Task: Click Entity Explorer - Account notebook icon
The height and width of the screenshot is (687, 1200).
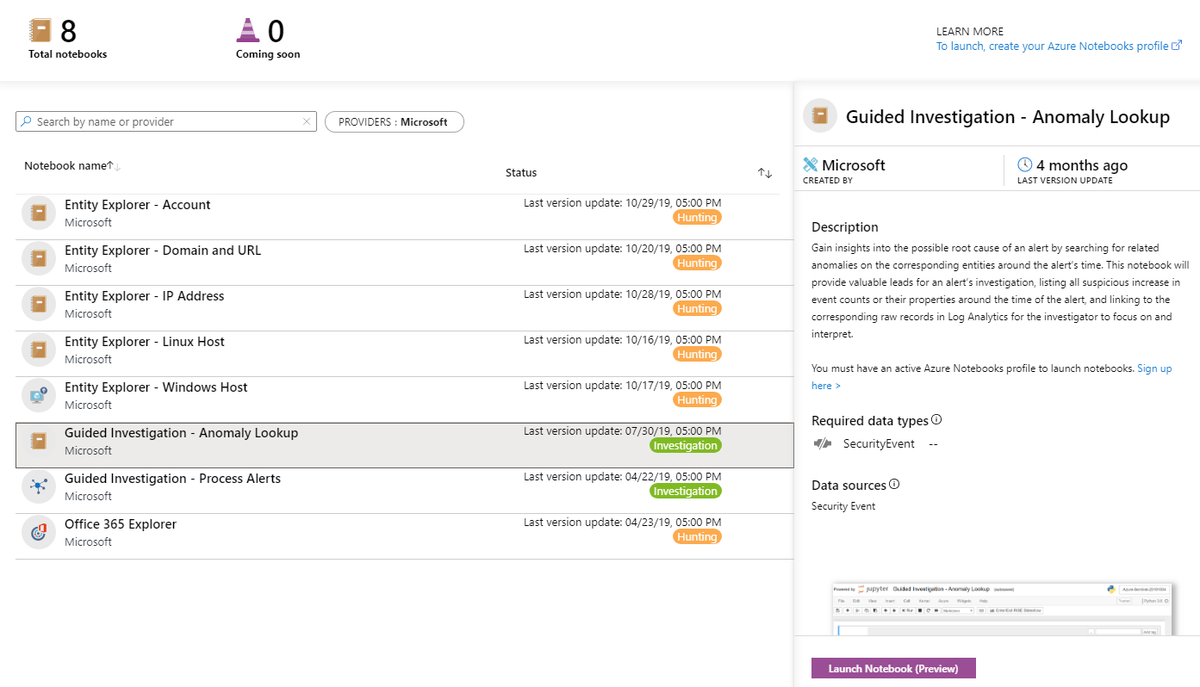Action: pyautogui.click(x=38, y=213)
